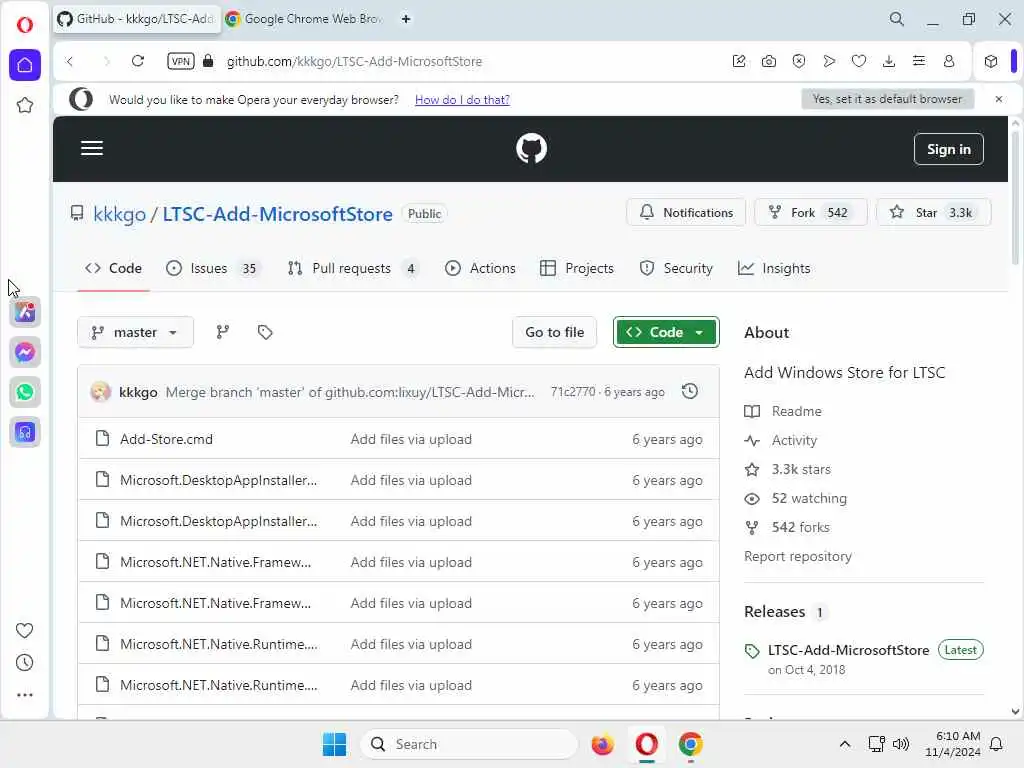Expand the master branch dropdown

135,332
